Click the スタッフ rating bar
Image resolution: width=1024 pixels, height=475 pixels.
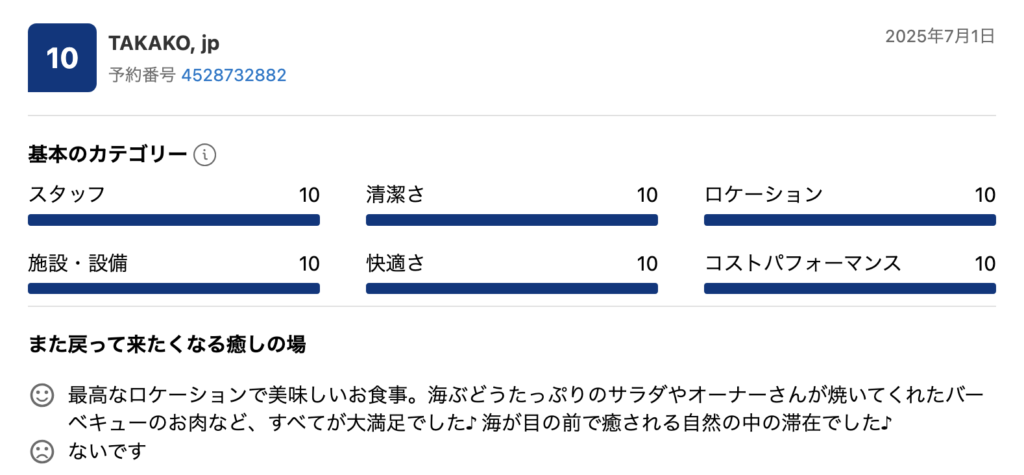point(174,220)
